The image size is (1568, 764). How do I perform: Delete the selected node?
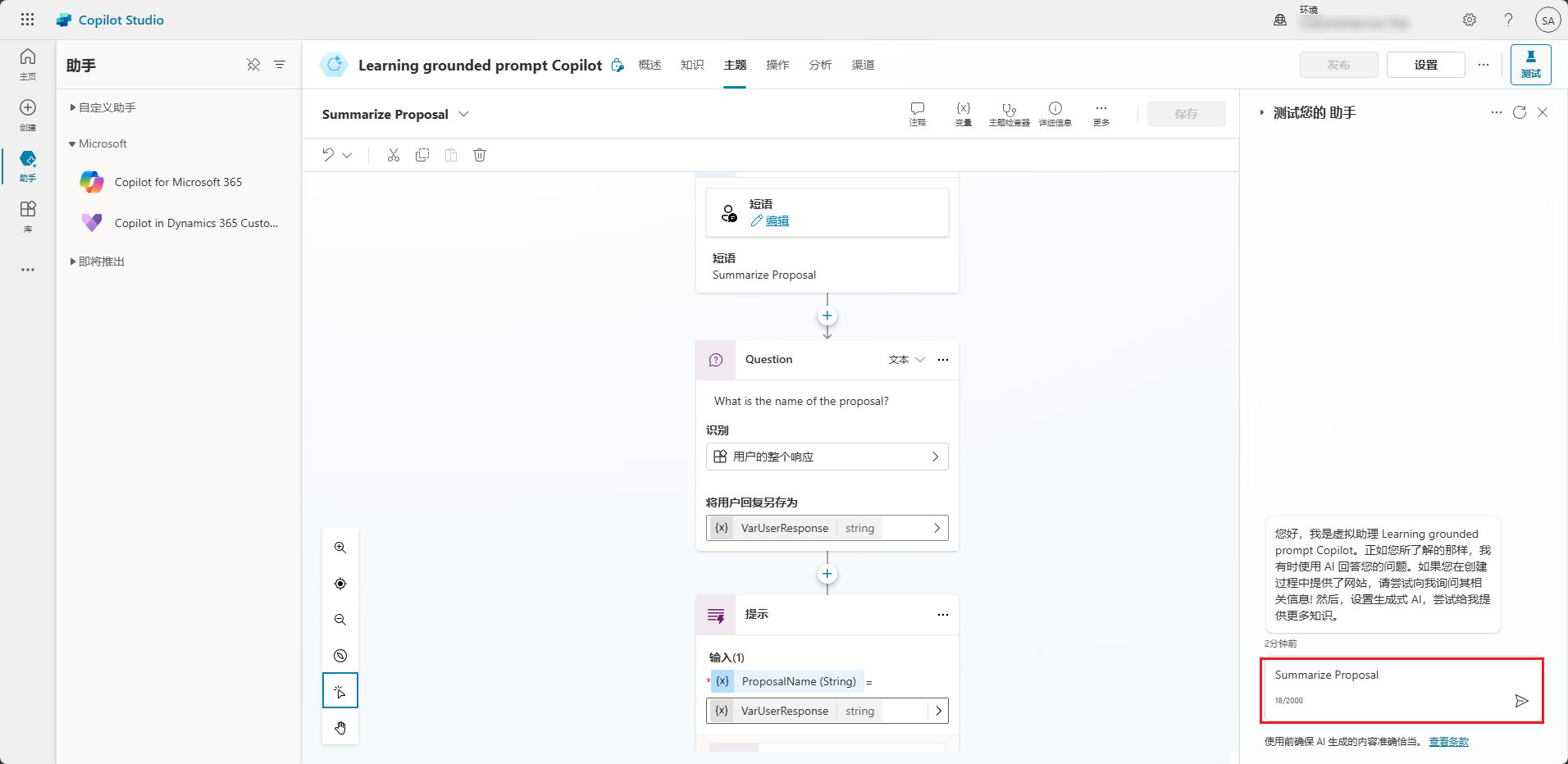click(480, 155)
